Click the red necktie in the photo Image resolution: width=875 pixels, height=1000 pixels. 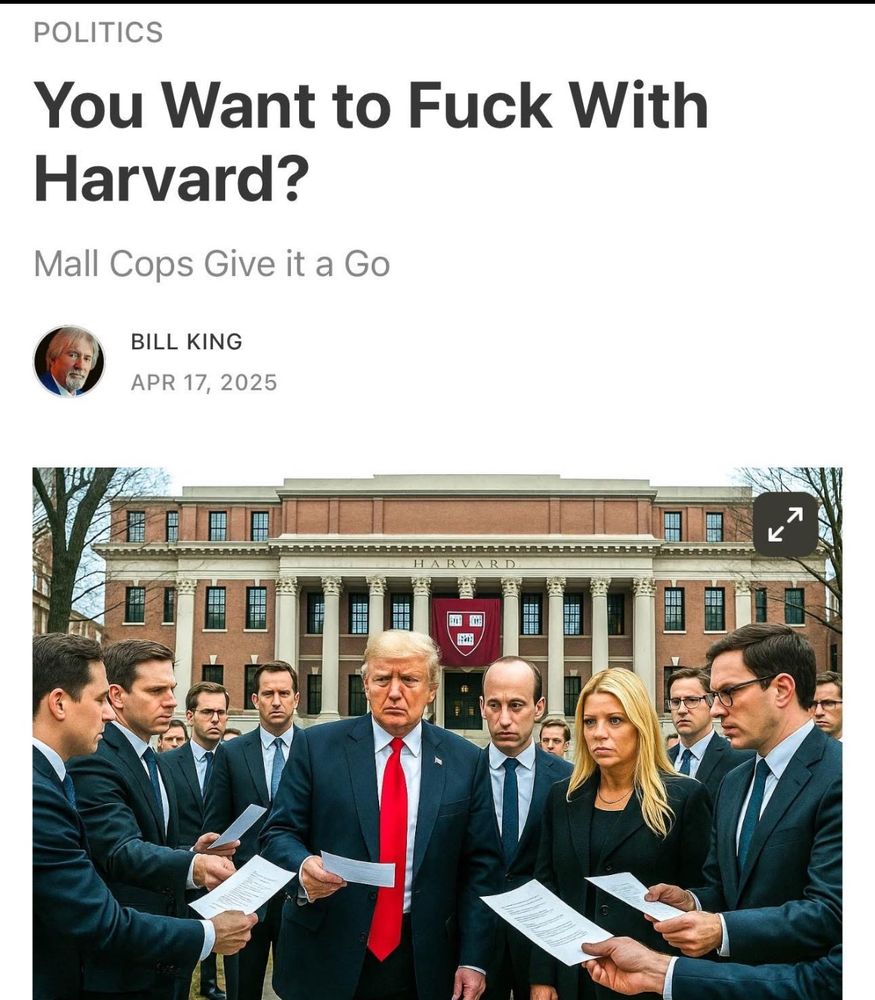pyautogui.click(x=390, y=848)
